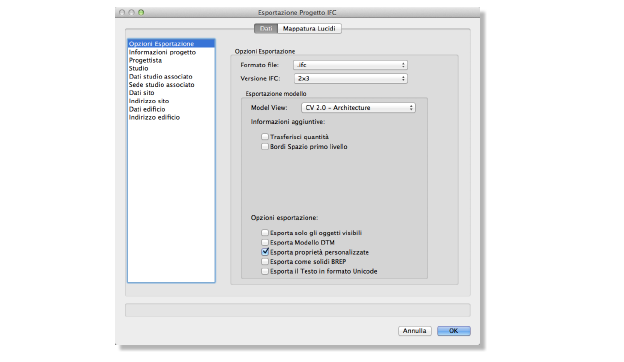Enable Esporta Modello DTM checkbox
The image size is (624, 362).
pyautogui.click(x=265, y=242)
